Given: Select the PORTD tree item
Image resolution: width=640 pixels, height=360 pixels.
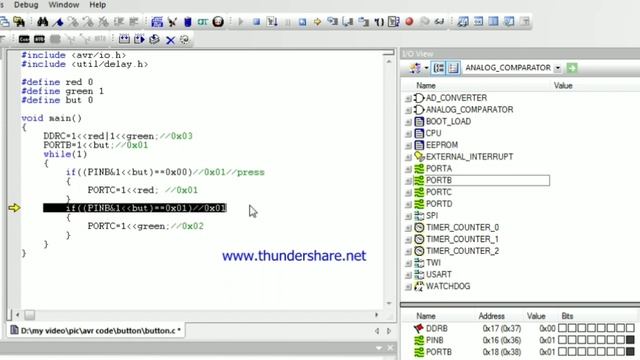Looking at the screenshot, I should [x=439, y=204].
